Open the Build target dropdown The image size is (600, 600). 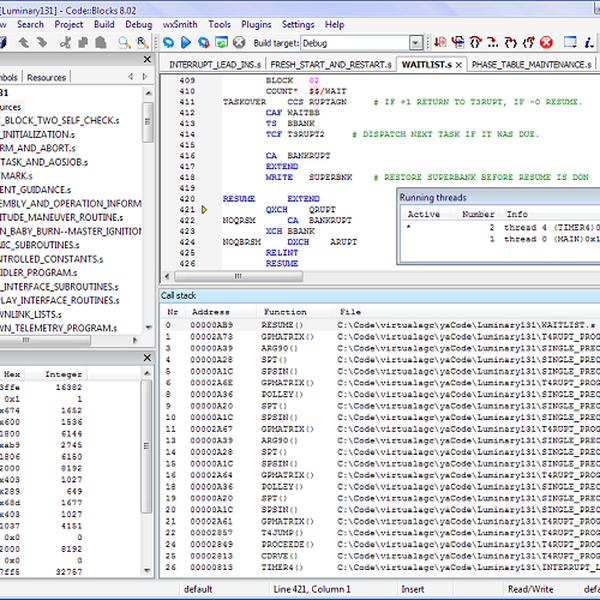tap(415, 44)
